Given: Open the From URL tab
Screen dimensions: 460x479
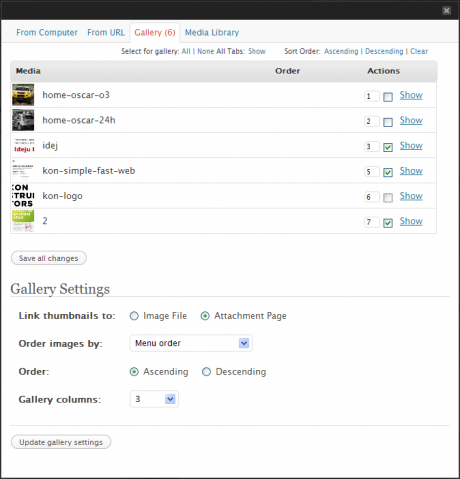Looking at the screenshot, I should tap(106, 33).
